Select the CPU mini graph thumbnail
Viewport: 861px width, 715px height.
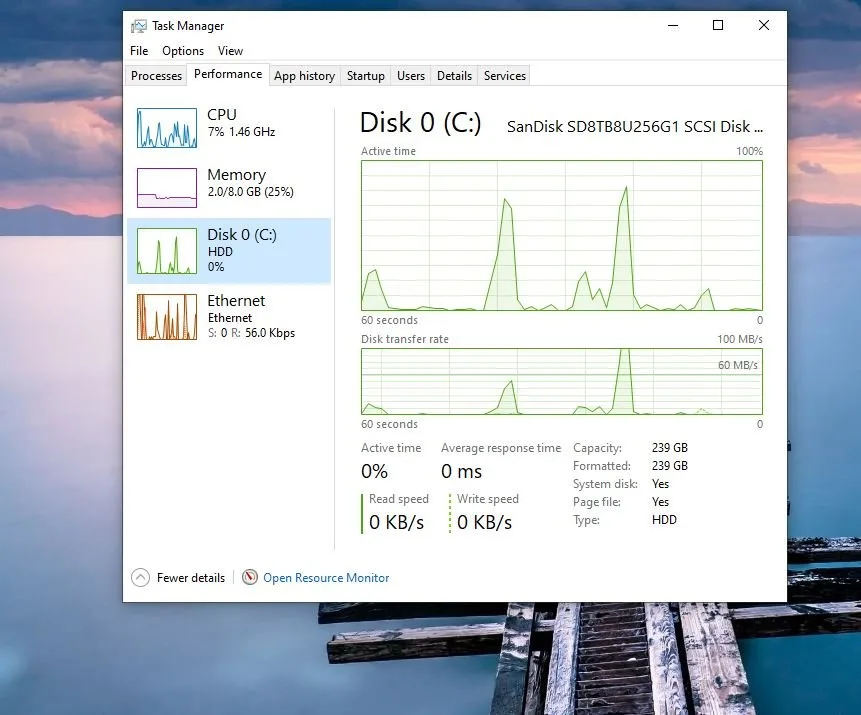tap(166, 128)
